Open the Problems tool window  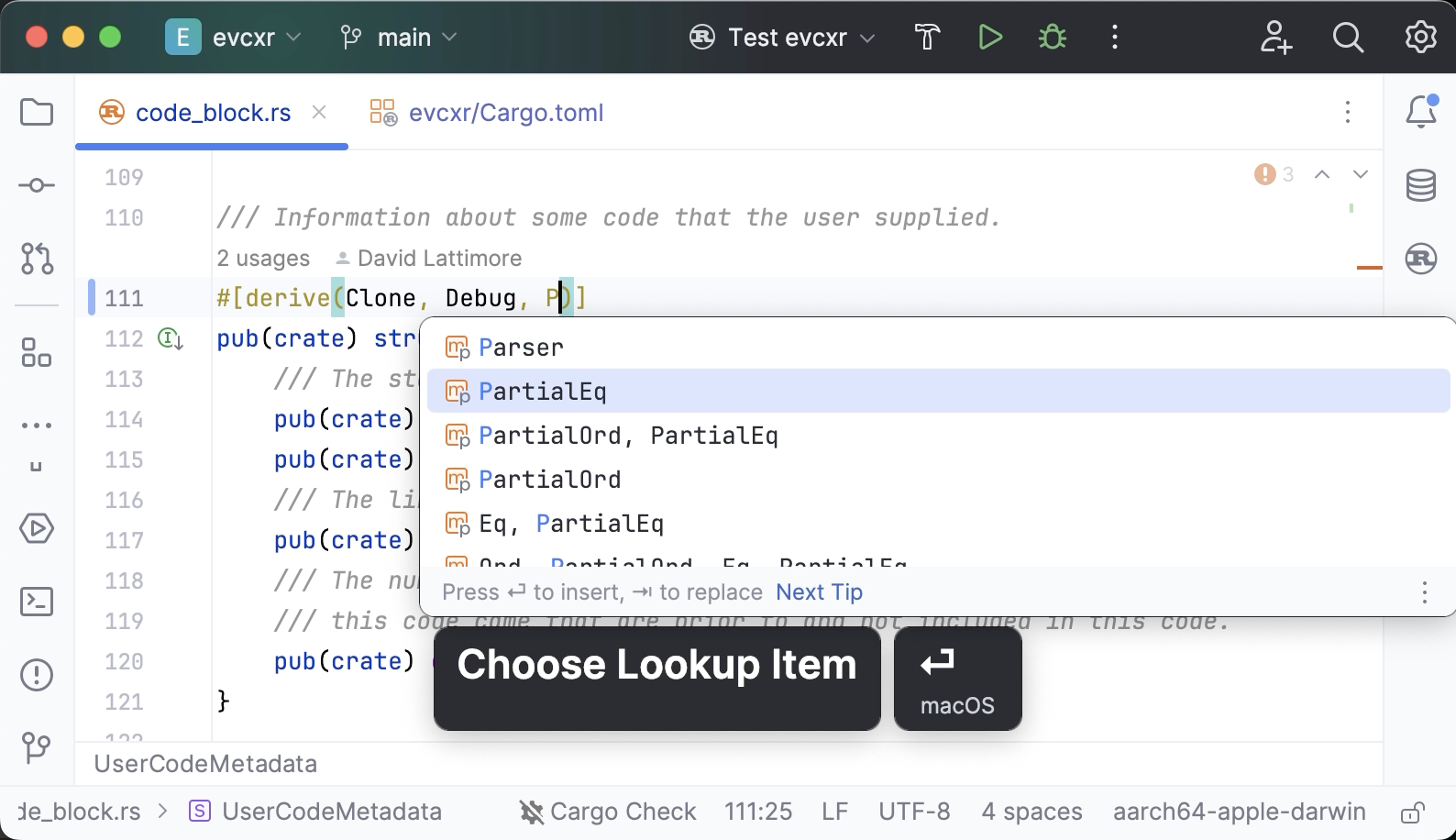pos(37,675)
